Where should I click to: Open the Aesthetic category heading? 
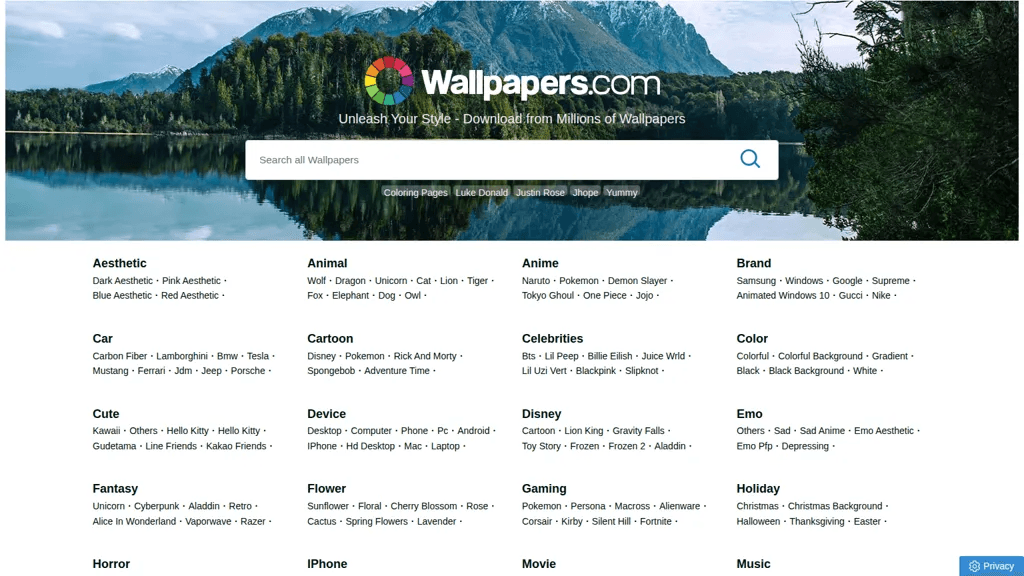120,263
